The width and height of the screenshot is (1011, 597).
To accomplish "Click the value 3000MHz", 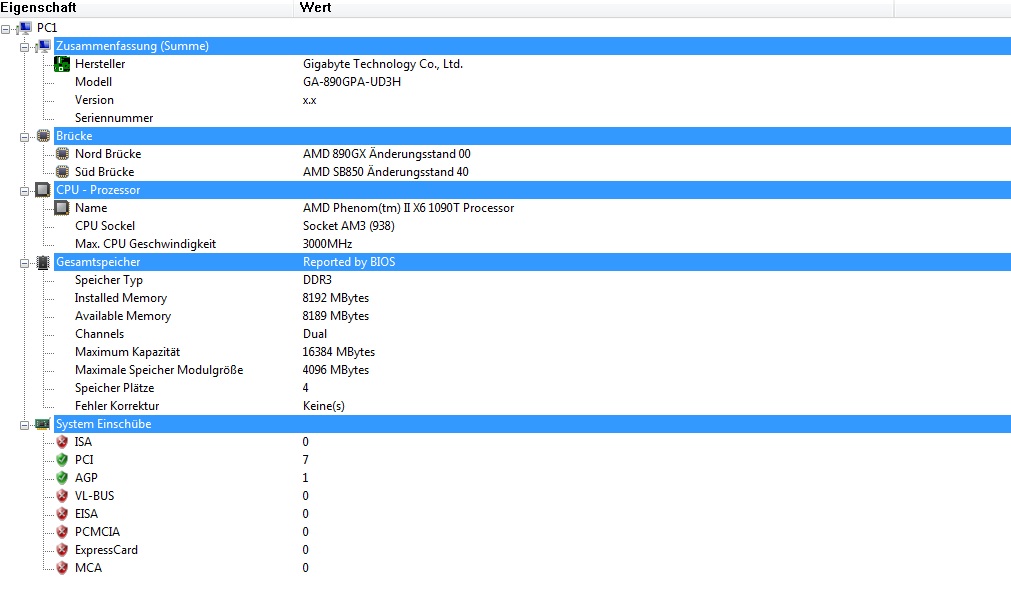I will pyautogui.click(x=328, y=244).
